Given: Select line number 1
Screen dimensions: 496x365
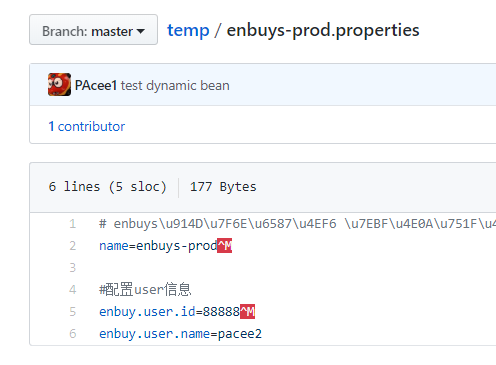Looking at the screenshot, I should (x=73, y=224).
